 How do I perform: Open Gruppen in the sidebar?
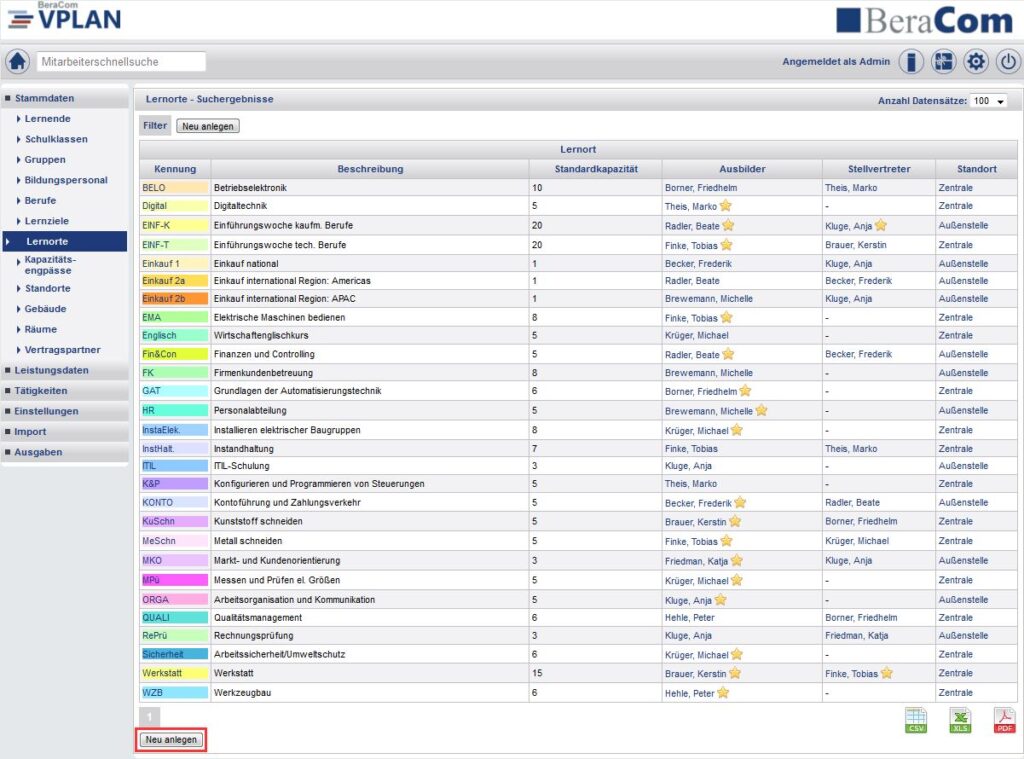click(45, 159)
